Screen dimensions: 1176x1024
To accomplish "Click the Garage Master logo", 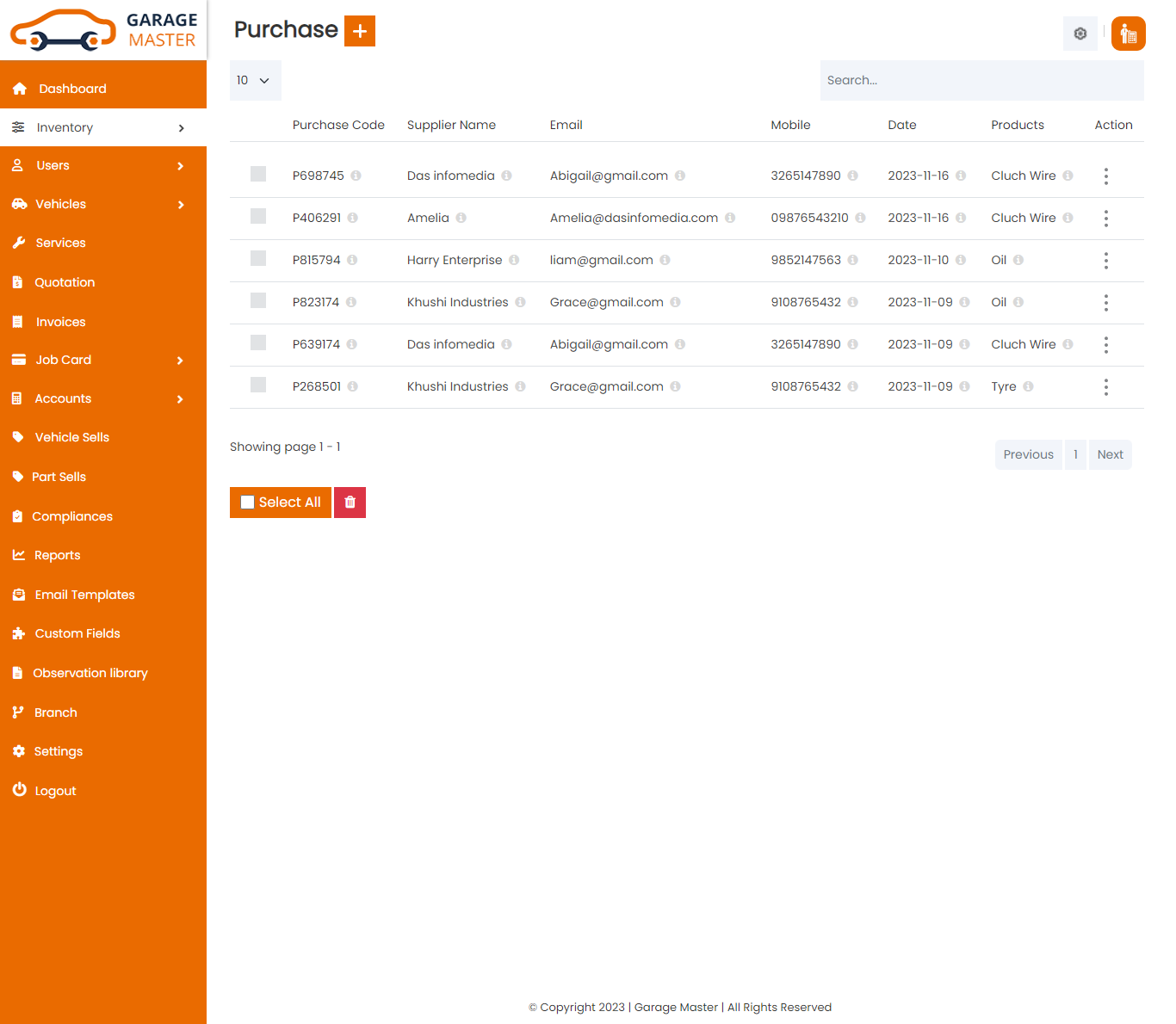I will pyautogui.click(x=103, y=30).
